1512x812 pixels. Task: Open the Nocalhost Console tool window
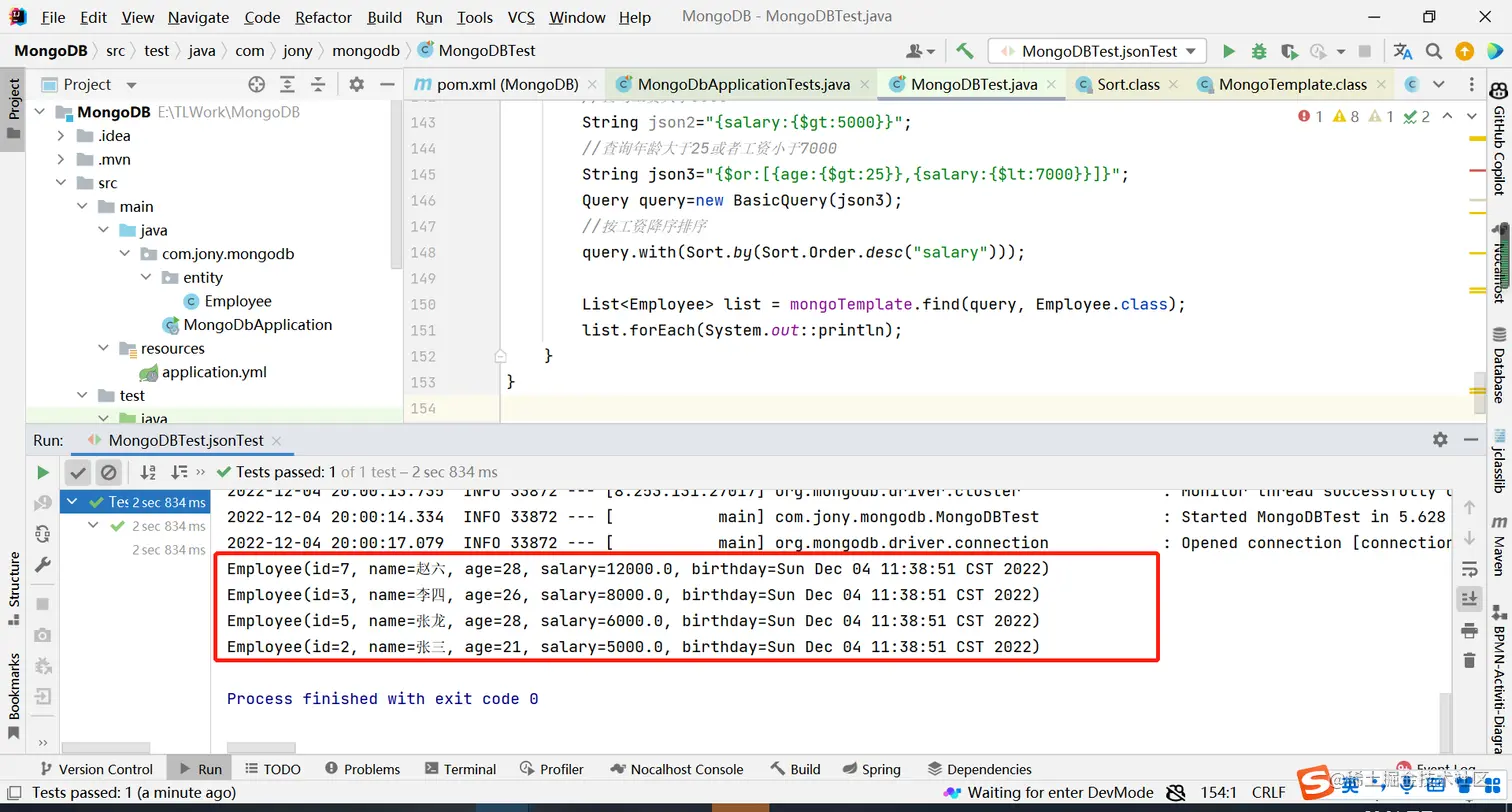tap(677, 769)
